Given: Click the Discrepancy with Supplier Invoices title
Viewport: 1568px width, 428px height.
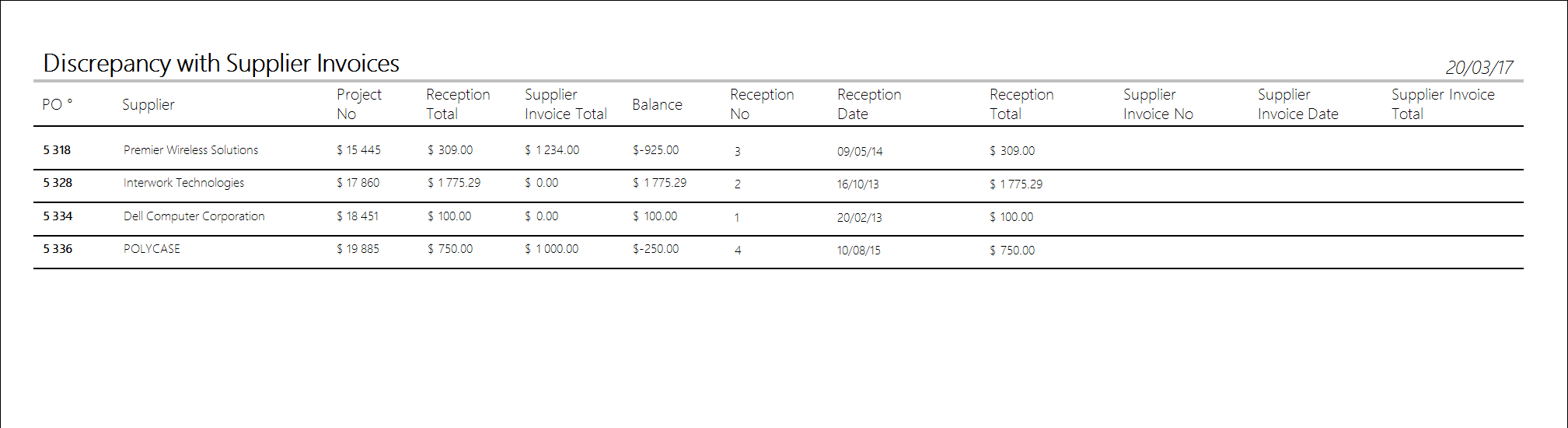Looking at the screenshot, I should point(221,63).
